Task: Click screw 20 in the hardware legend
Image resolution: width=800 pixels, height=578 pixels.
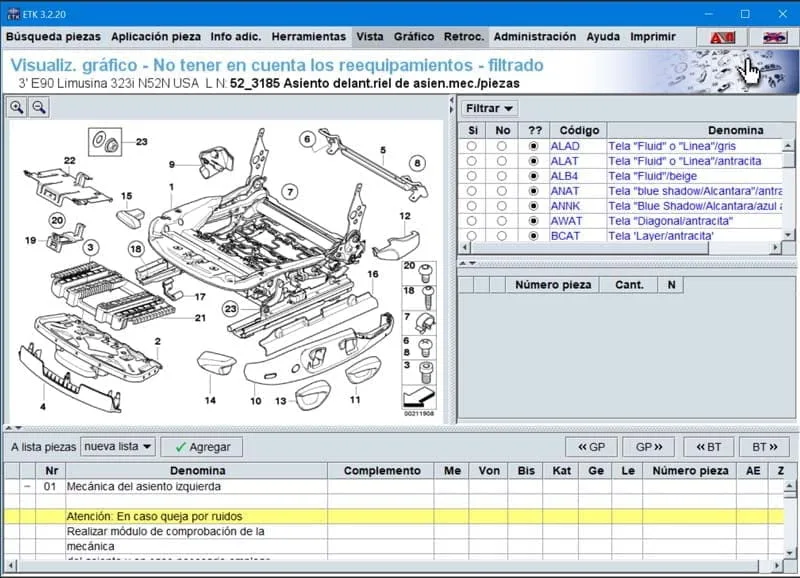Action: [425, 272]
